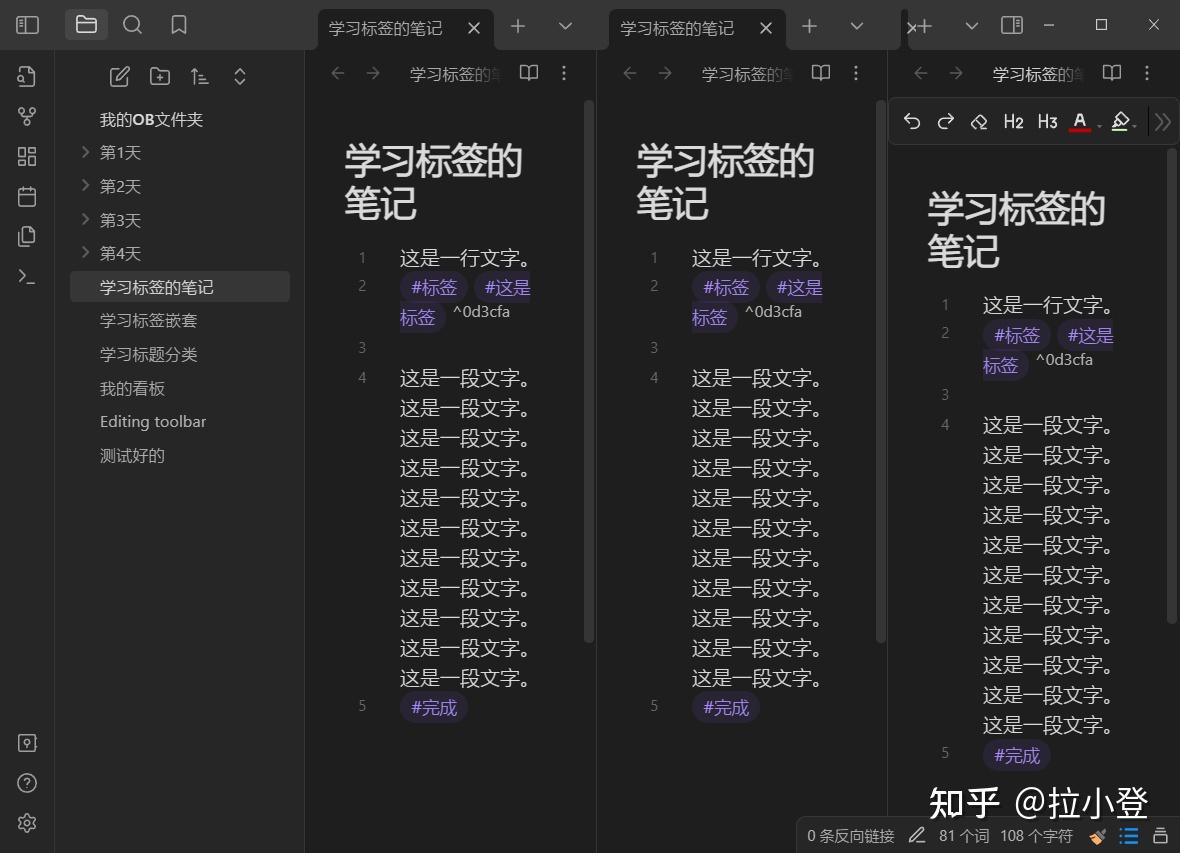The width and height of the screenshot is (1180, 853).
Task: Open the tab list chevron dropdown
Action: click(566, 28)
